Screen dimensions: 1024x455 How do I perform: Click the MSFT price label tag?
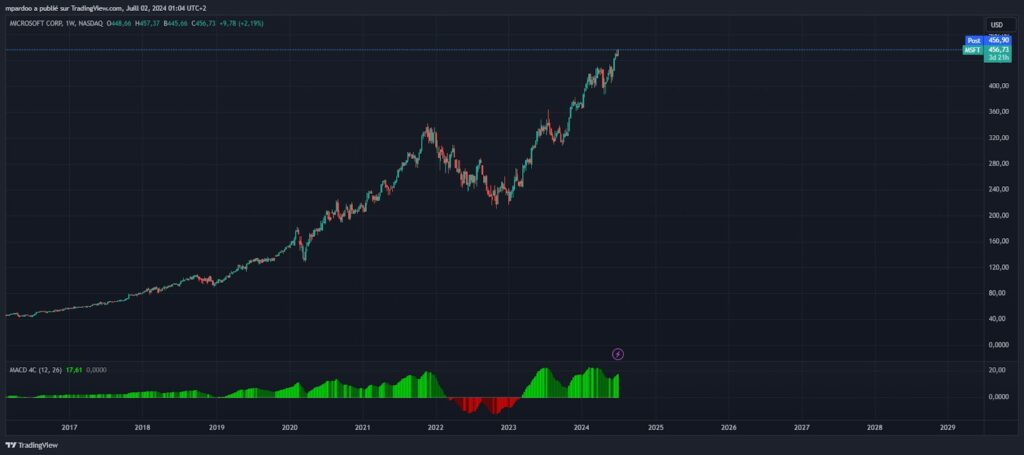[x=972, y=49]
